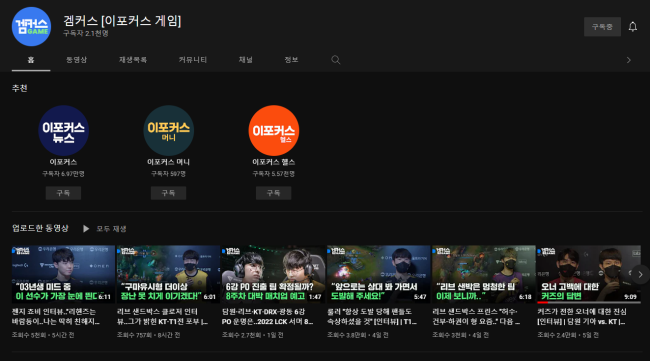
Task: Subscribe to the 이포커스 channel
Action: click(x=63, y=193)
